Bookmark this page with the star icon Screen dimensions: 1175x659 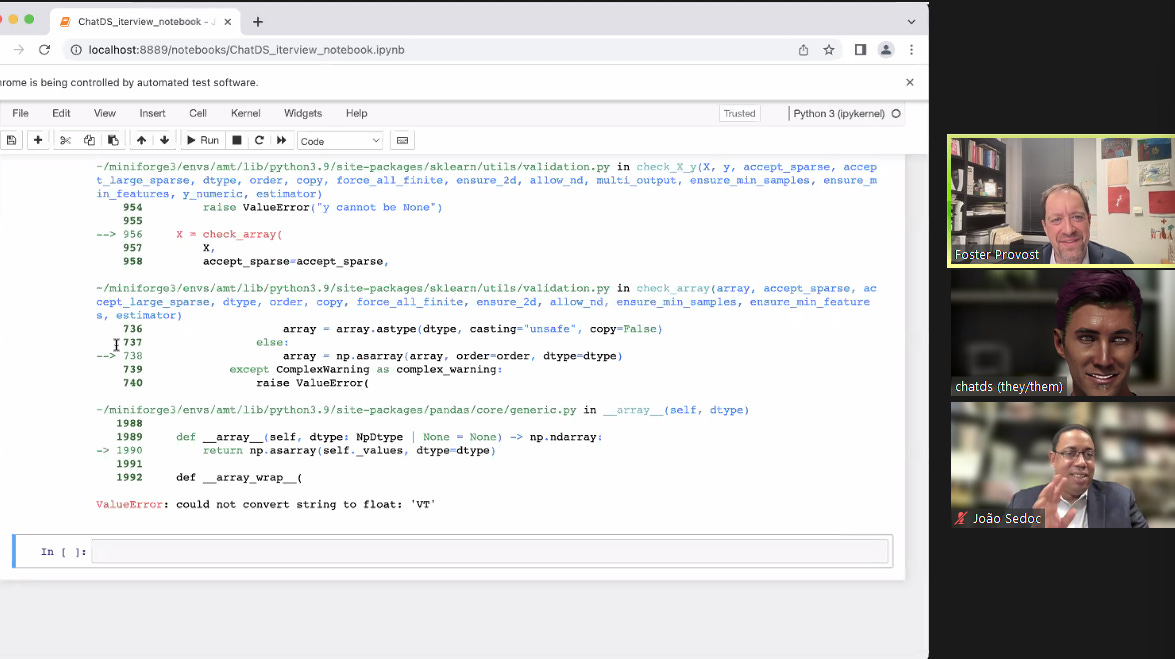click(x=829, y=50)
